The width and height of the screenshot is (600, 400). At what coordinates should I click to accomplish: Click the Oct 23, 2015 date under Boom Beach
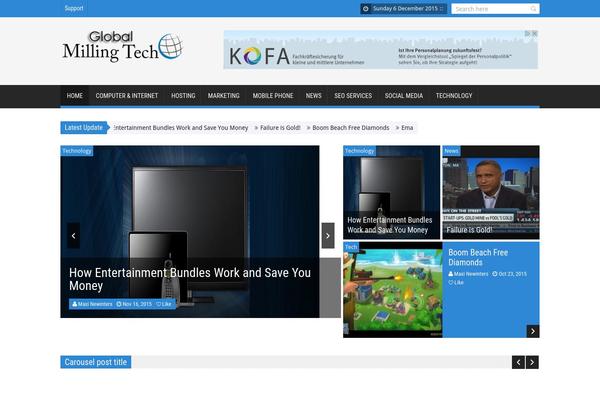pos(509,274)
